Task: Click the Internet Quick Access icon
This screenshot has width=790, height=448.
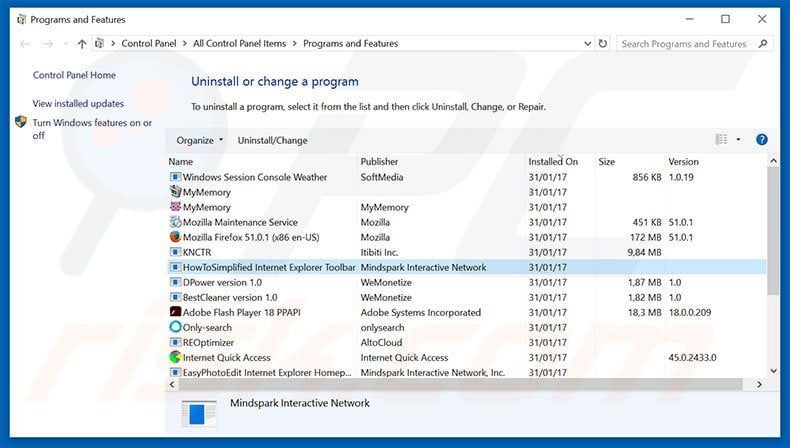Action: (x=175, y=357)
